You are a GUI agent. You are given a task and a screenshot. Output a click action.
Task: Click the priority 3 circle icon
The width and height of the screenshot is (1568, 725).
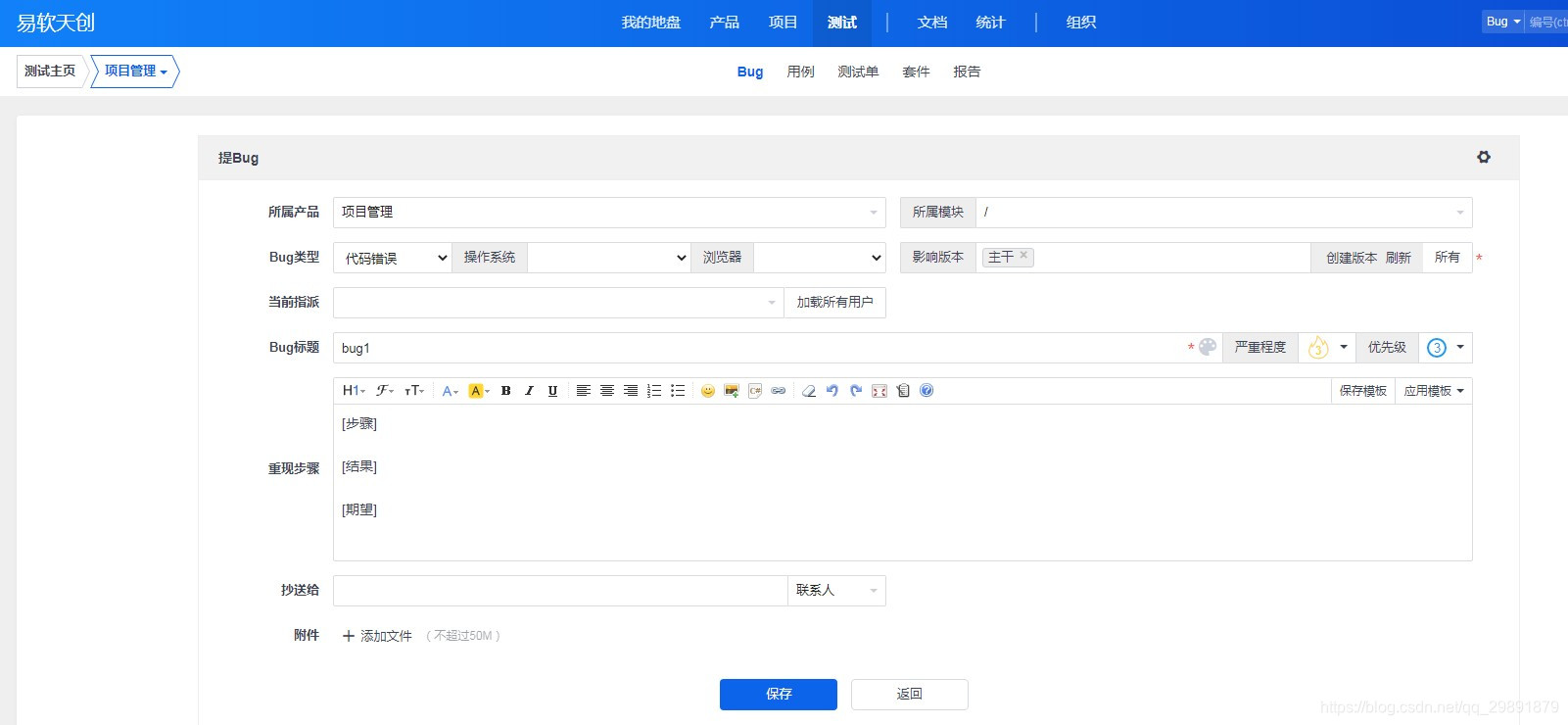pyautogui.click(x=1436, y=348)
